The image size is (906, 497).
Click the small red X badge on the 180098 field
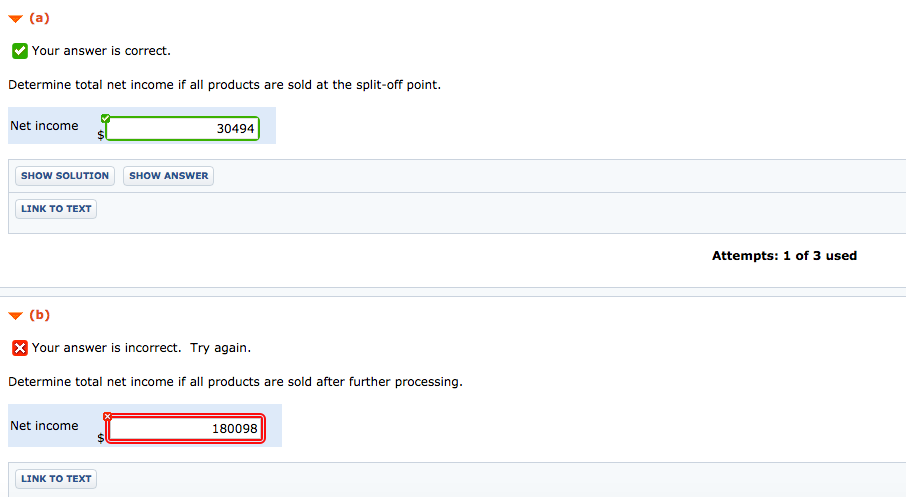pos(107,416)
